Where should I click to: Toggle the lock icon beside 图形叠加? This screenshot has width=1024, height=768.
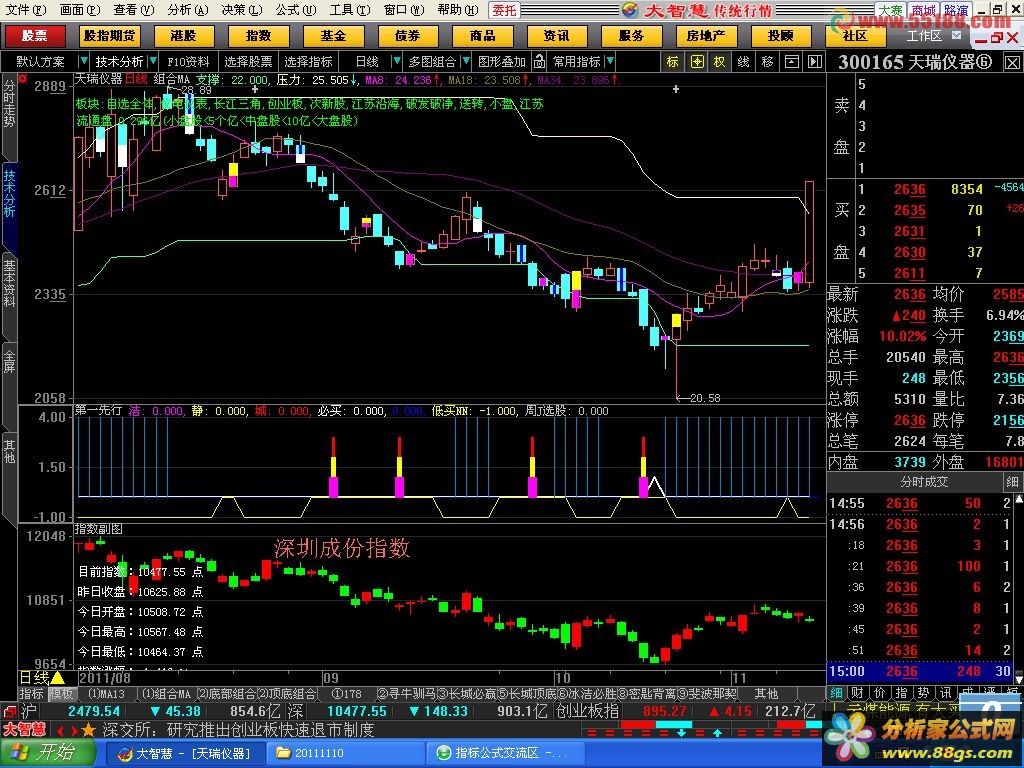[x=539, y=62]
